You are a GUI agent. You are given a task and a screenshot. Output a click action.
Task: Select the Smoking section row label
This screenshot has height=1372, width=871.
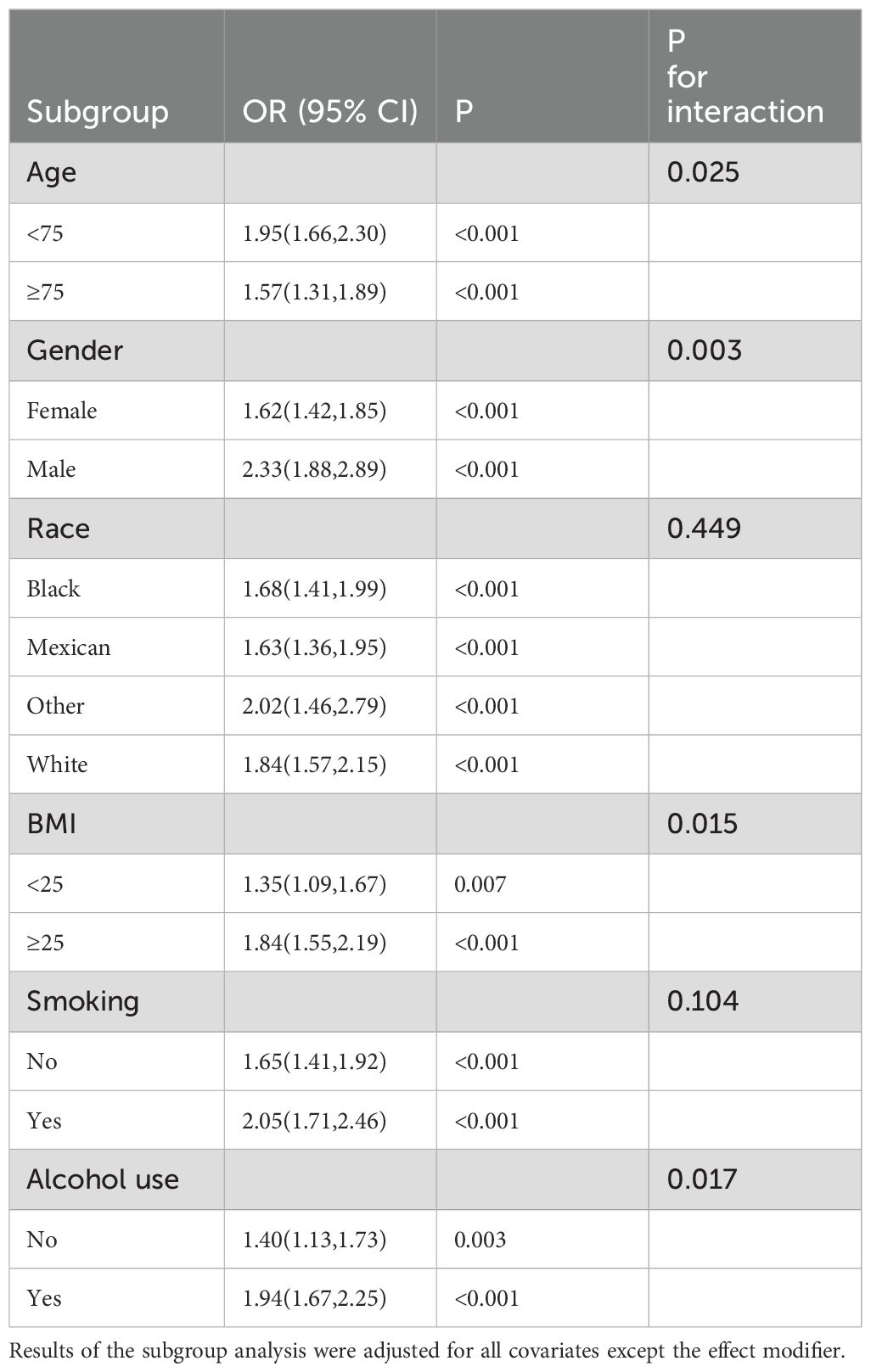coord(82,1001)
